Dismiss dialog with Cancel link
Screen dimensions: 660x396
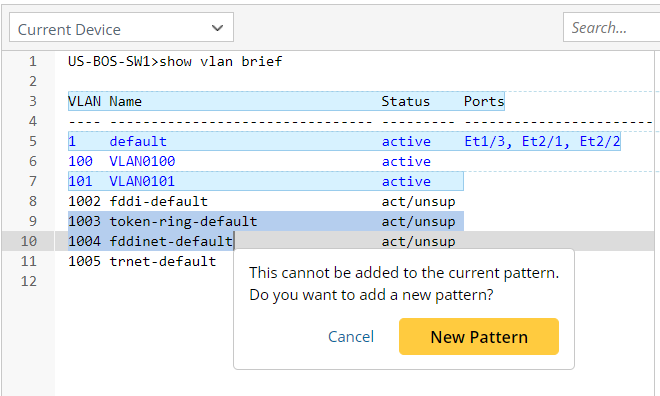coord(351,337)
